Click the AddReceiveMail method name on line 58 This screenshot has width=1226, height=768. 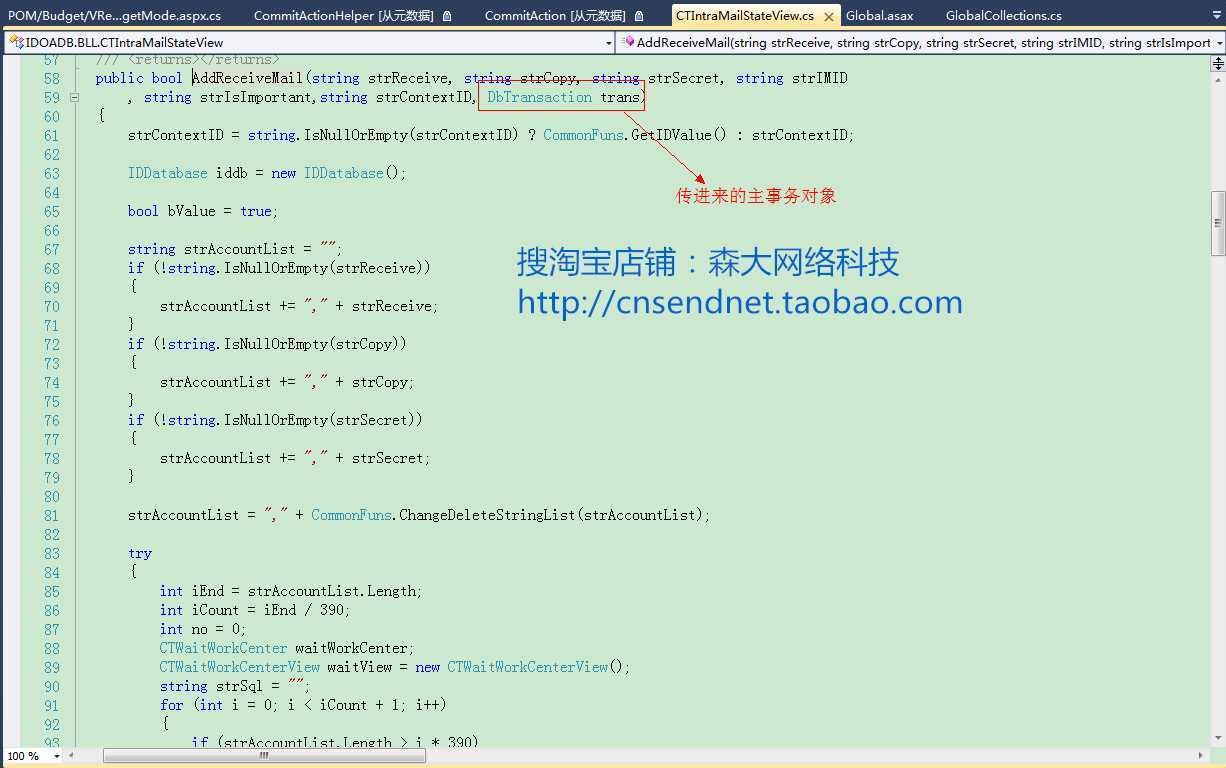coord(247,78)
